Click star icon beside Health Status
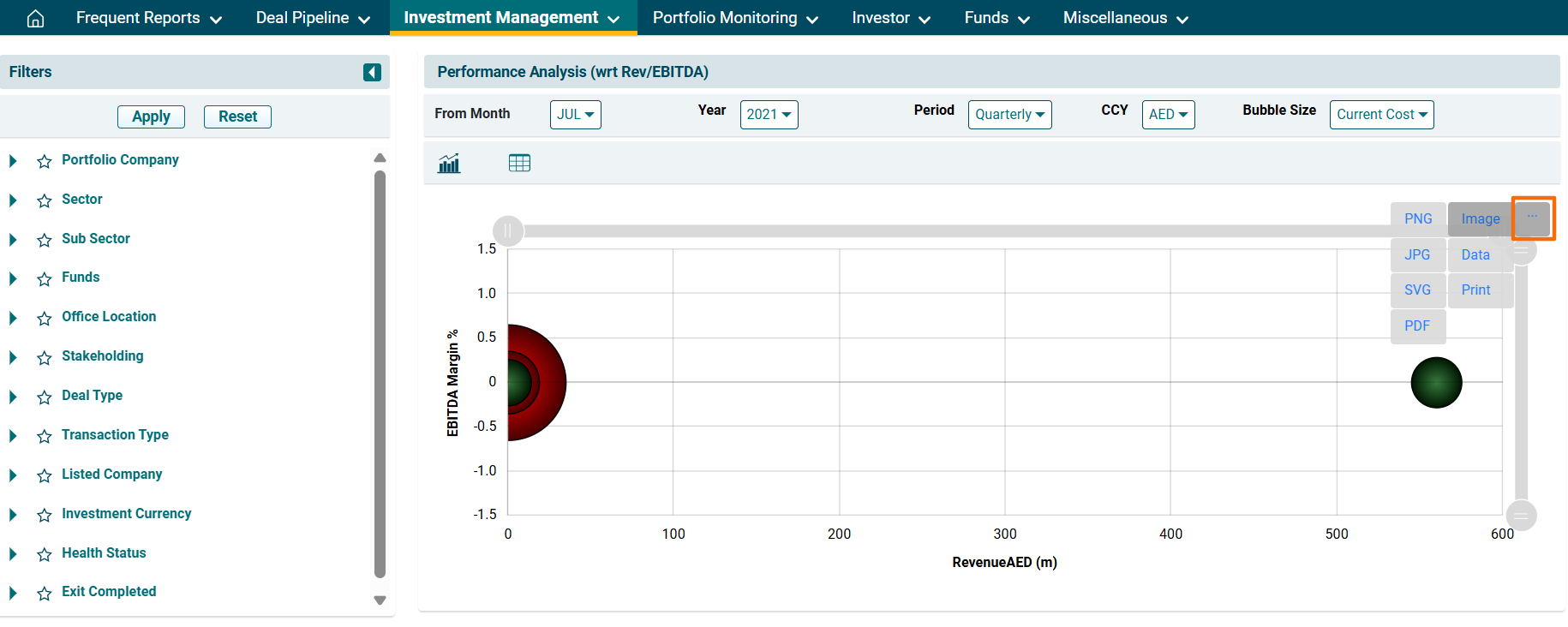This screenshot has width=1568, height=627. 45,554
